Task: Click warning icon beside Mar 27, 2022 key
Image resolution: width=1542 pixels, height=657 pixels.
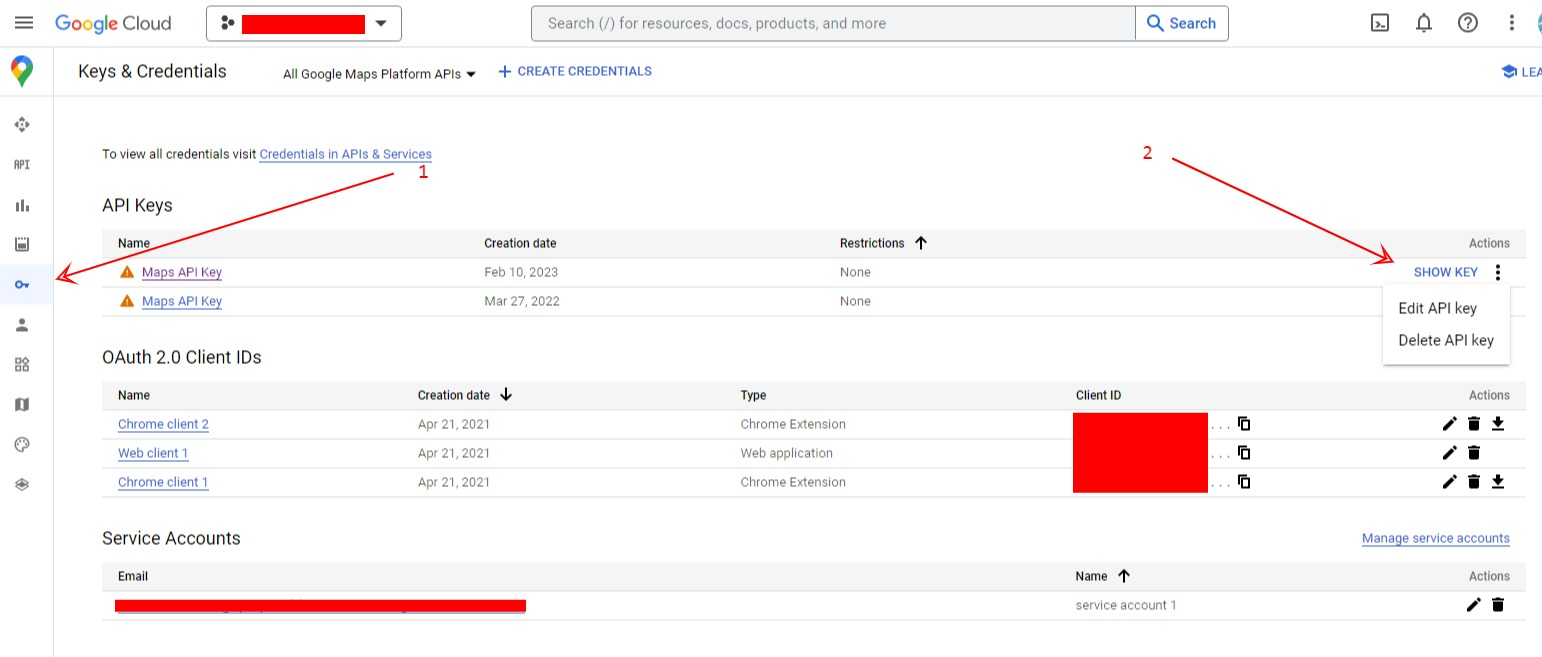Action: point(127,301)
